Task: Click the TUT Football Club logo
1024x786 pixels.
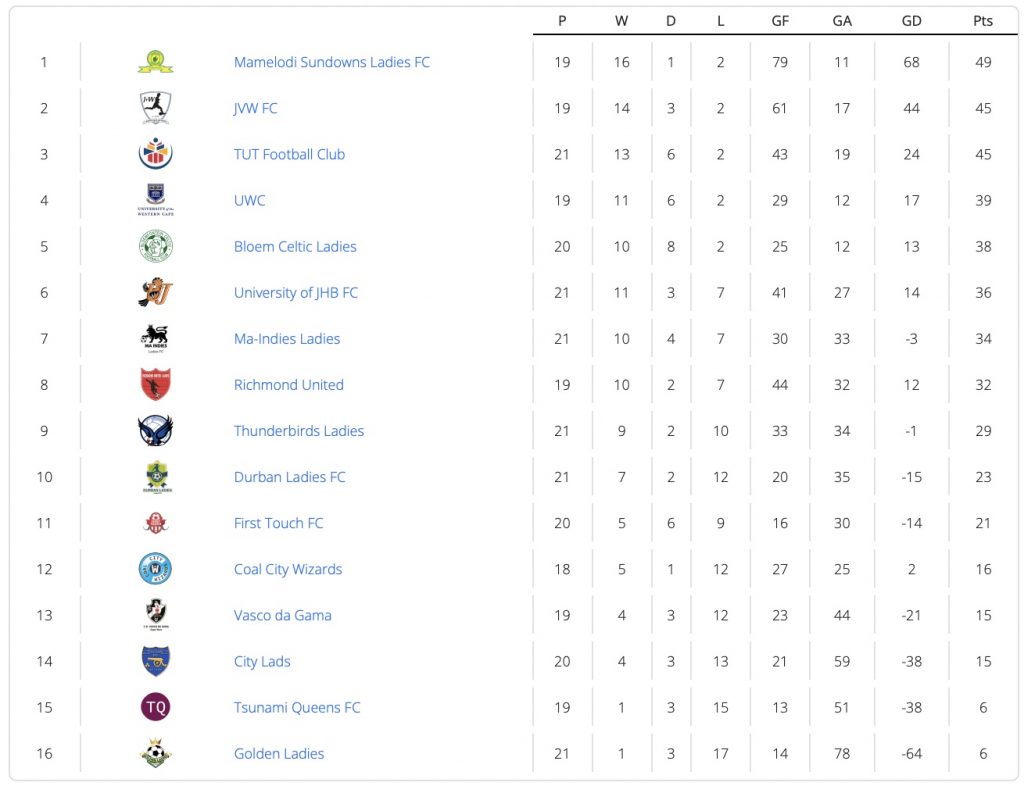Action: click(x=155, y=154)
